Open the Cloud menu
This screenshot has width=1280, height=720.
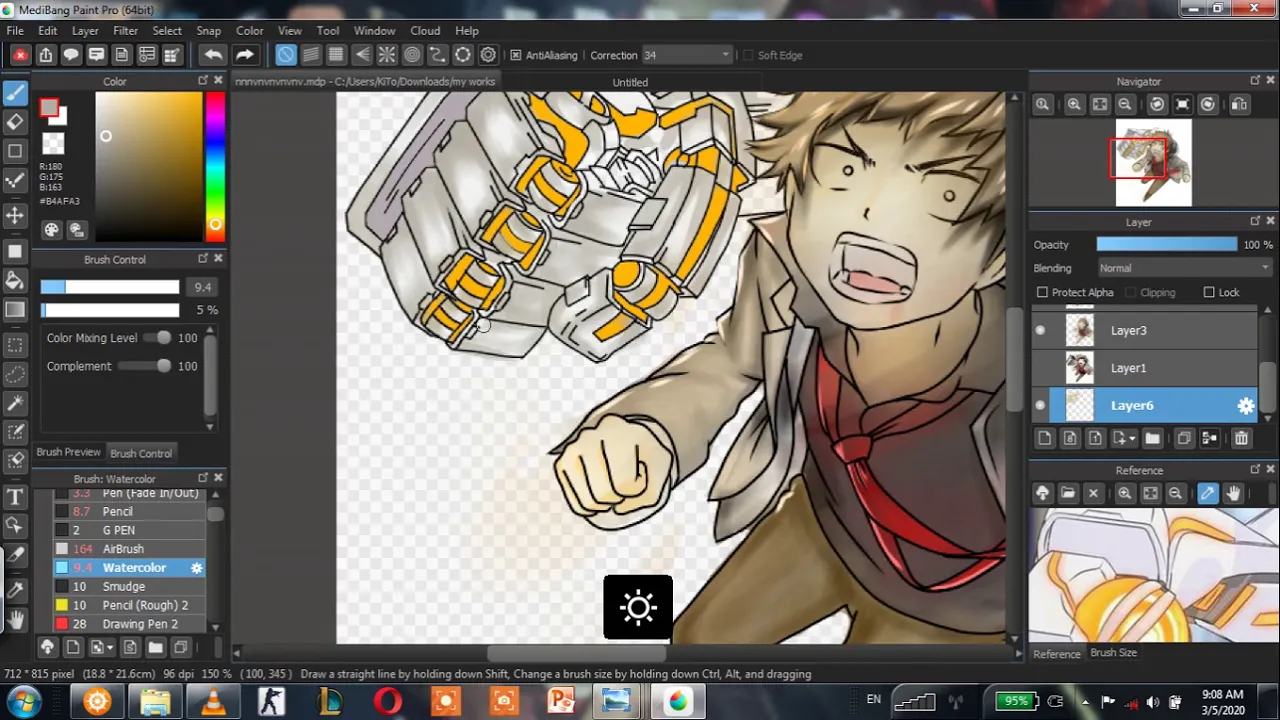(x=425, y=31)
